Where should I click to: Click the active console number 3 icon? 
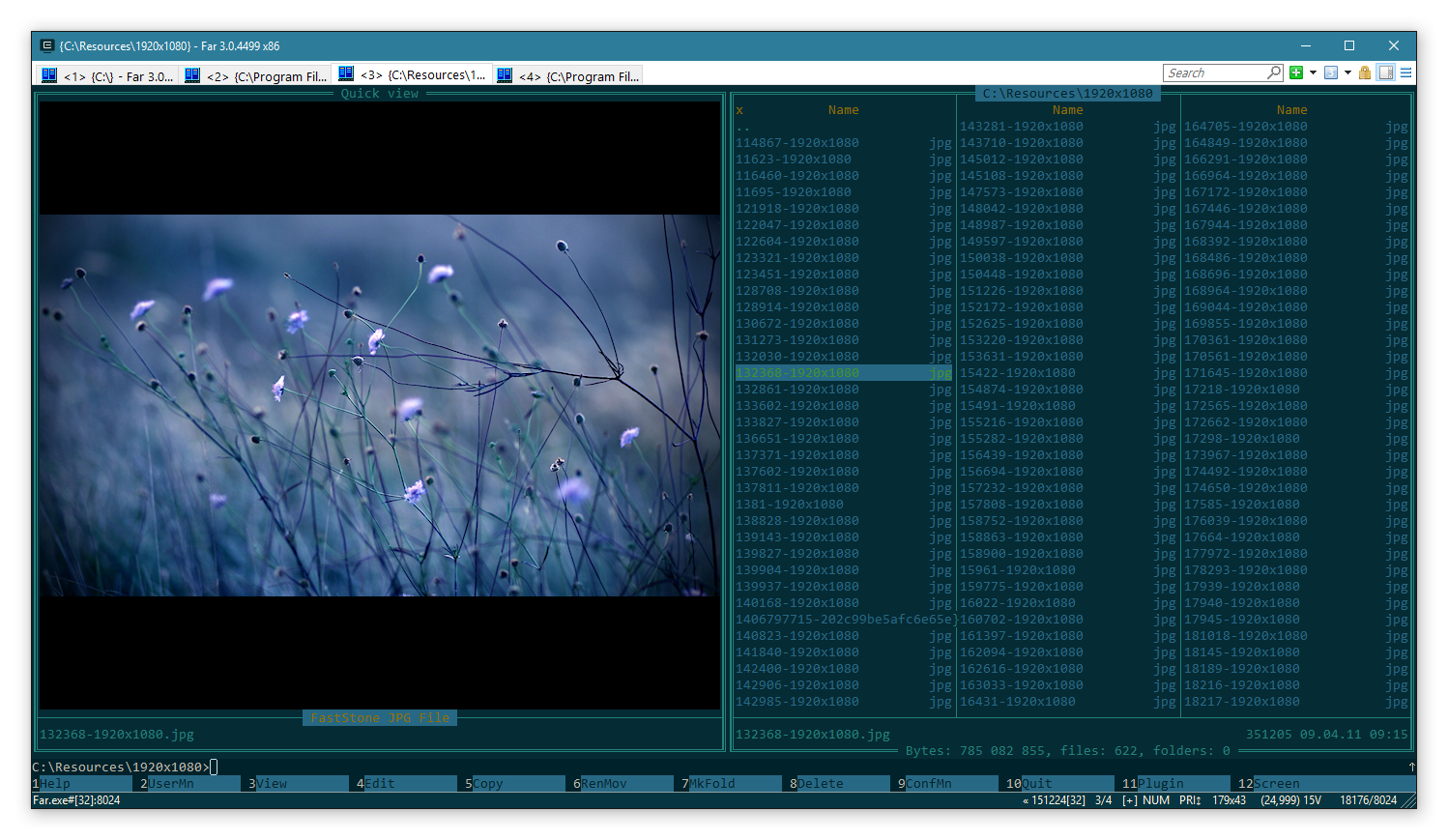pyautogui.click(x=1331, y=72)
